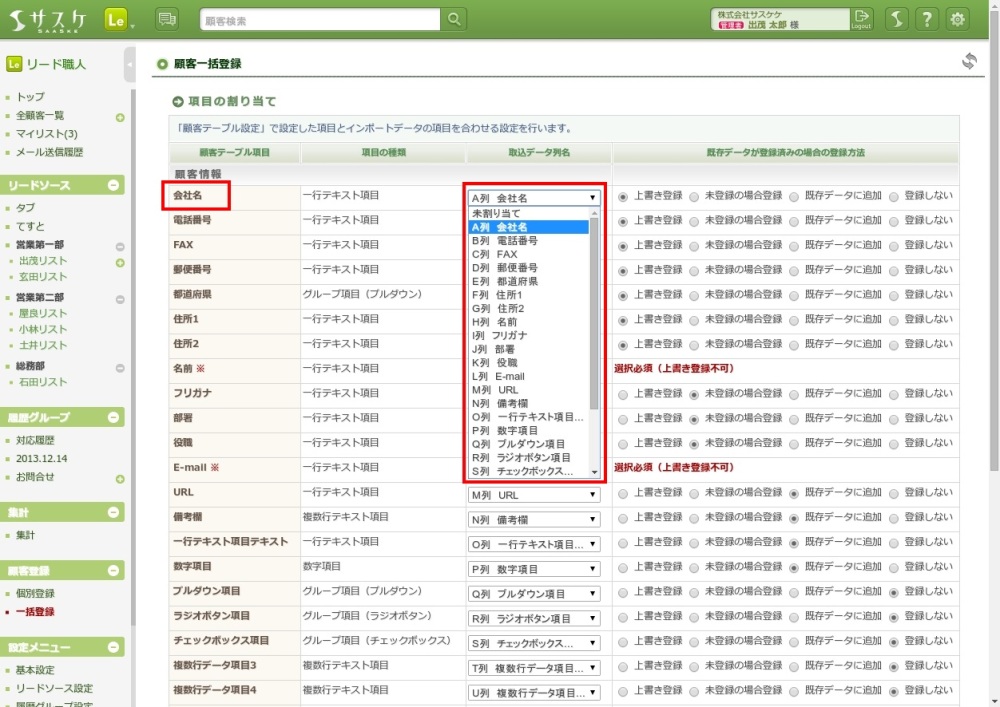1000x707 pixels.
Task: Open the help question mark icon
Action: tap(927, 19)
